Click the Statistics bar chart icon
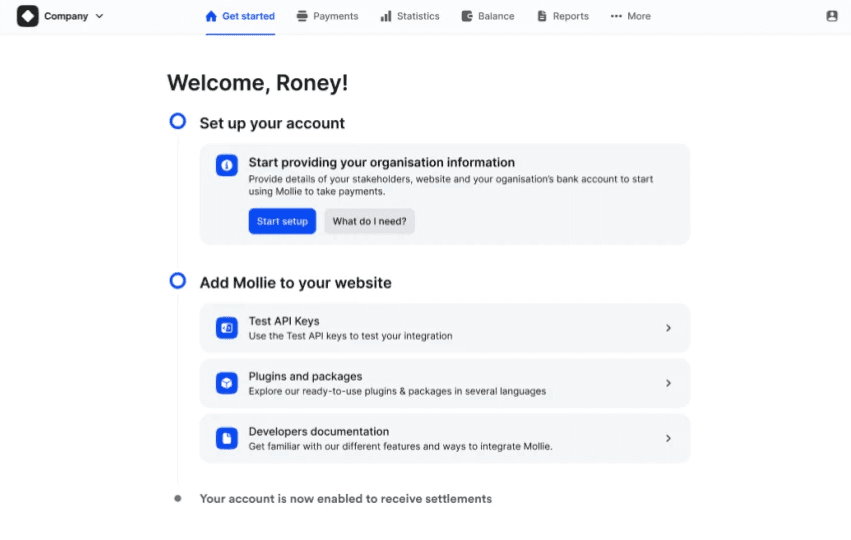This screenshot has width=851, height=540. (x=386, y=16)
